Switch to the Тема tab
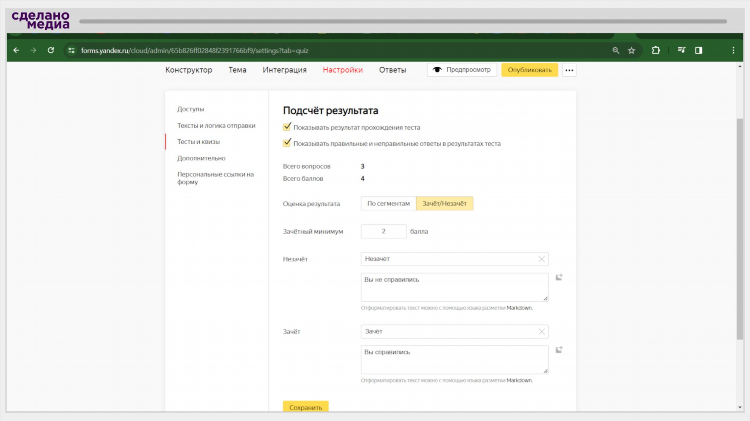Viewport: 750px width, 421px height. coord(237,70)
